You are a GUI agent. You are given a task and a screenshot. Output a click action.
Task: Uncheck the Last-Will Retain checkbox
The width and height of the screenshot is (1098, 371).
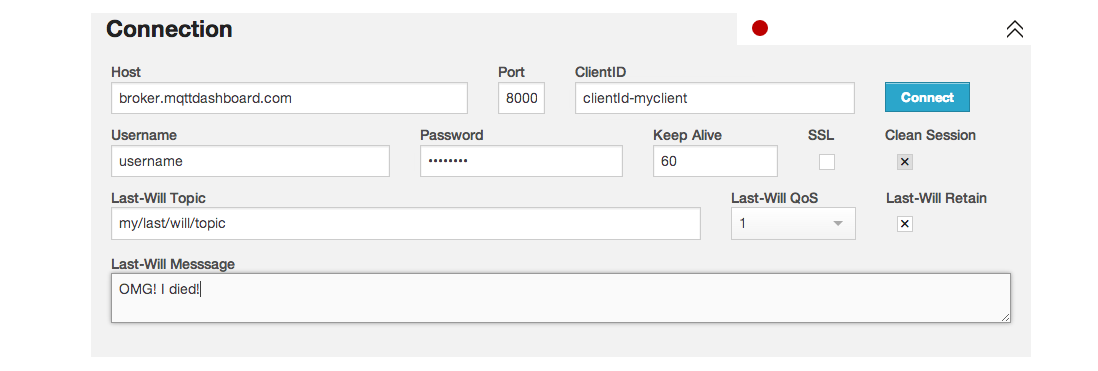(905, 223)
